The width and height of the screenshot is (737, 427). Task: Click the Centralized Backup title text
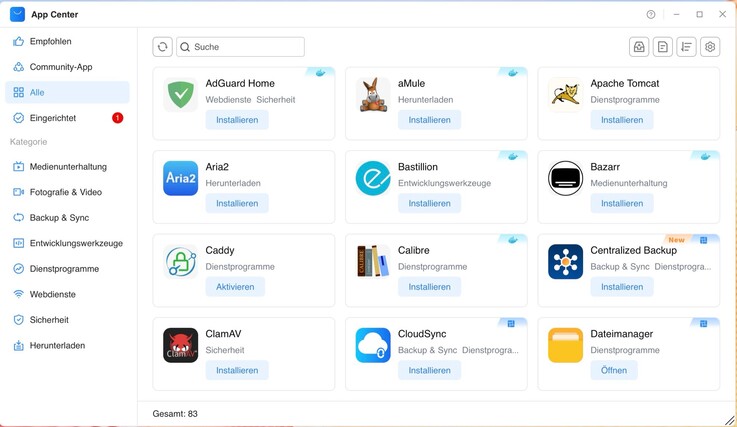[634, 250]
